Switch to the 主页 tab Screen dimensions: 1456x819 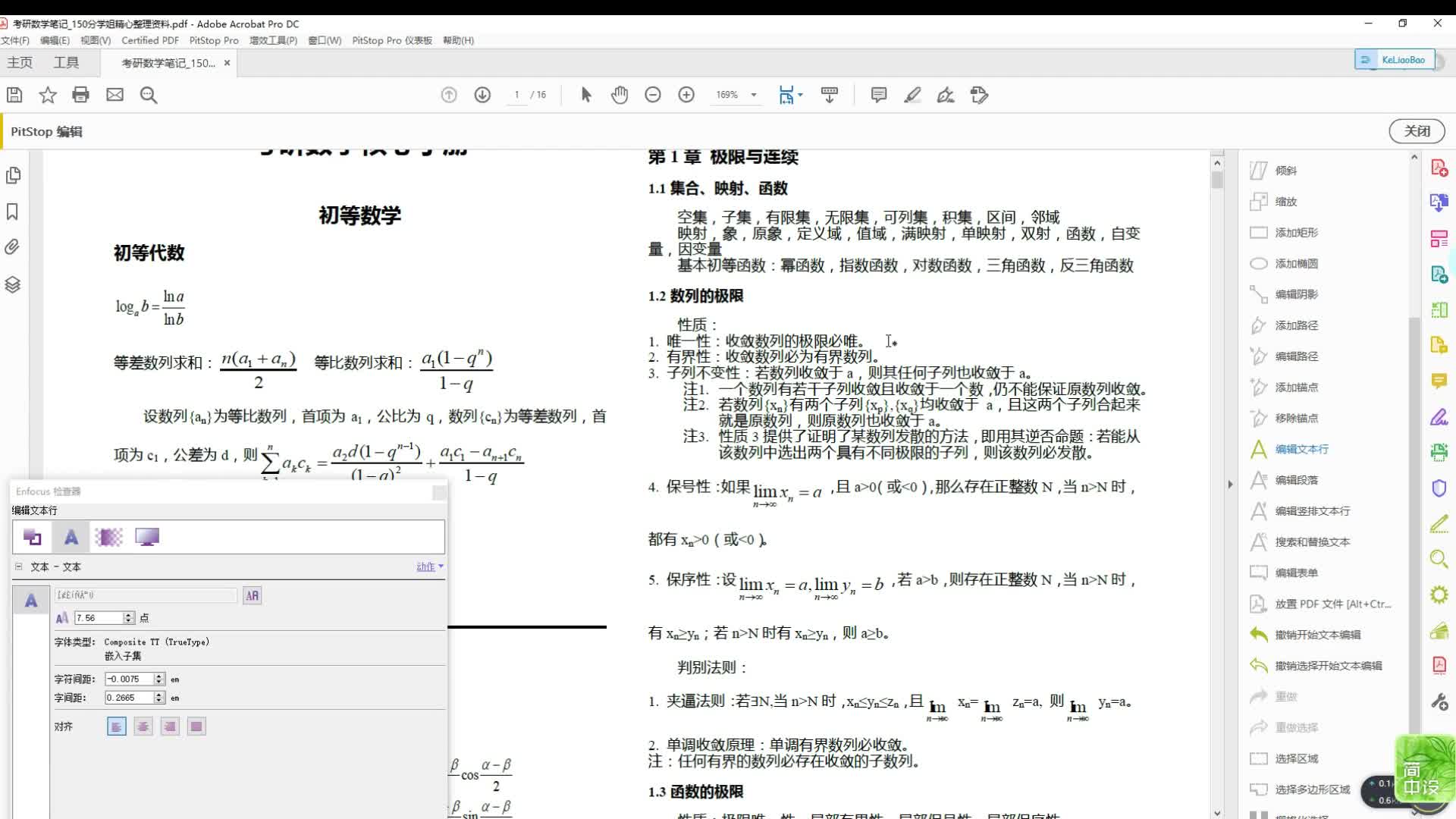[20, 62]
